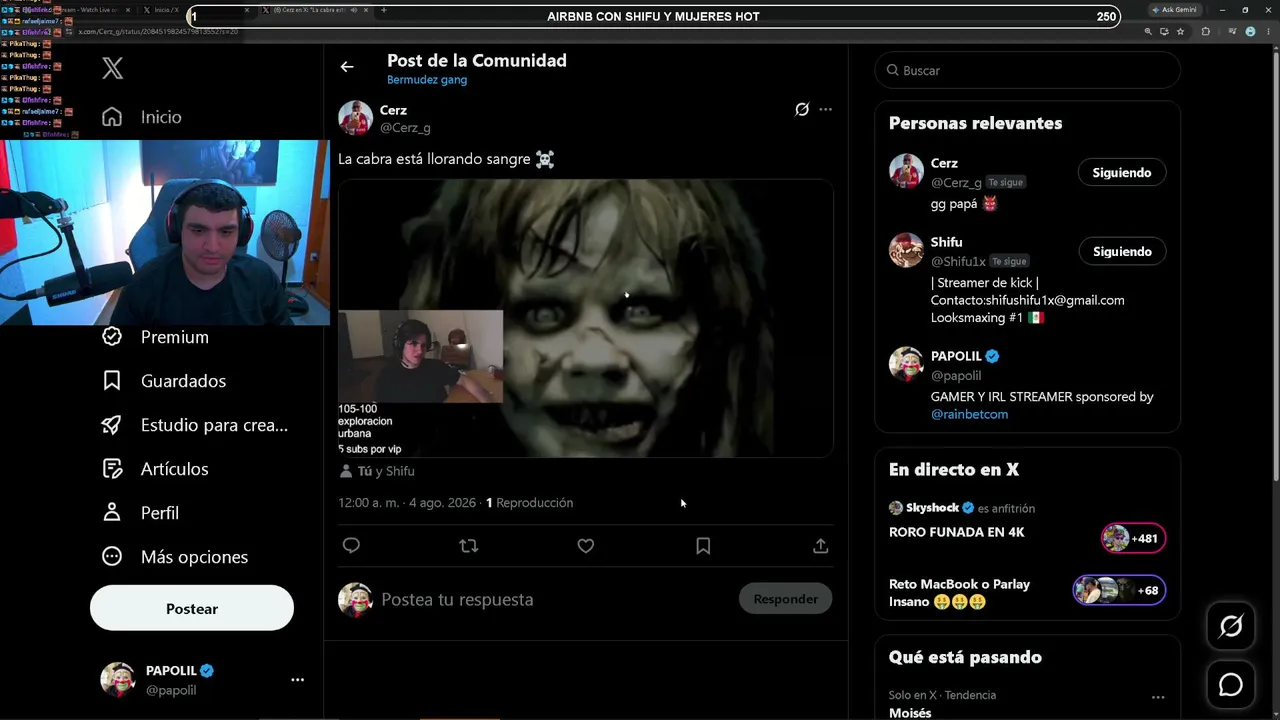Open options for the Moisés trend

(1157, 697)
